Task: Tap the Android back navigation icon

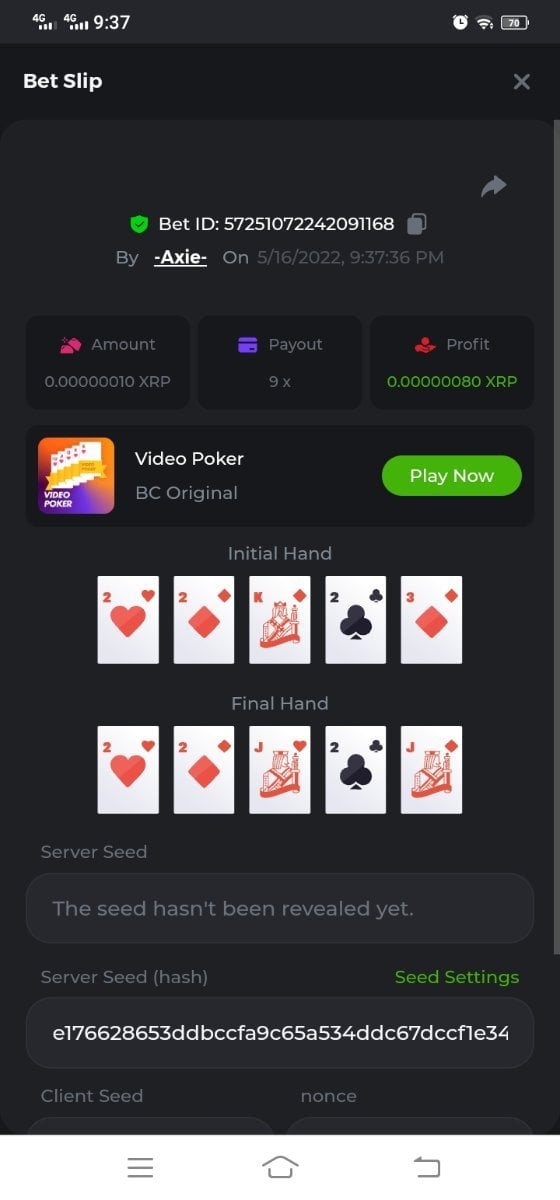Action: click(427, 1167)
